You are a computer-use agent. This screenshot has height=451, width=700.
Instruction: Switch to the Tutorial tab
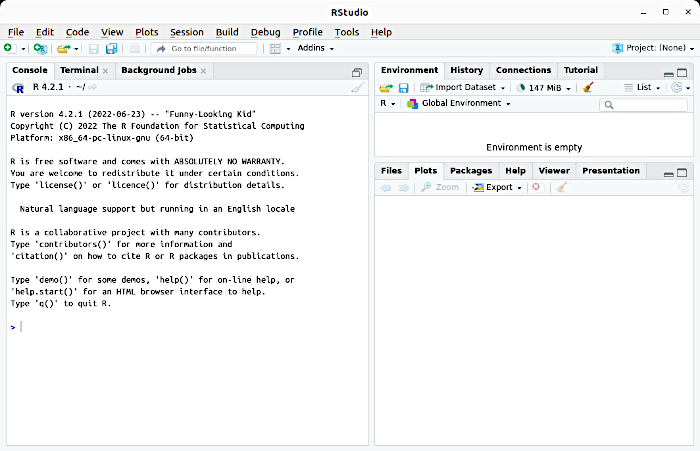580,70
